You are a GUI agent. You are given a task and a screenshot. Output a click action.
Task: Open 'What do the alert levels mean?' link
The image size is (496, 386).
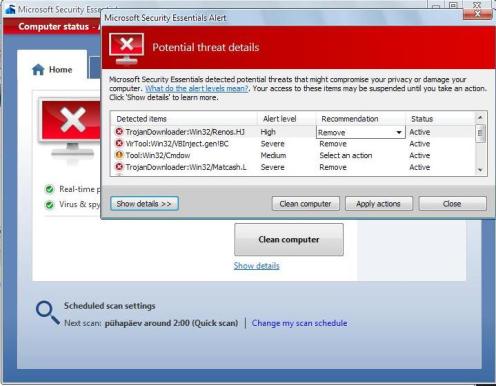(197, 89)
